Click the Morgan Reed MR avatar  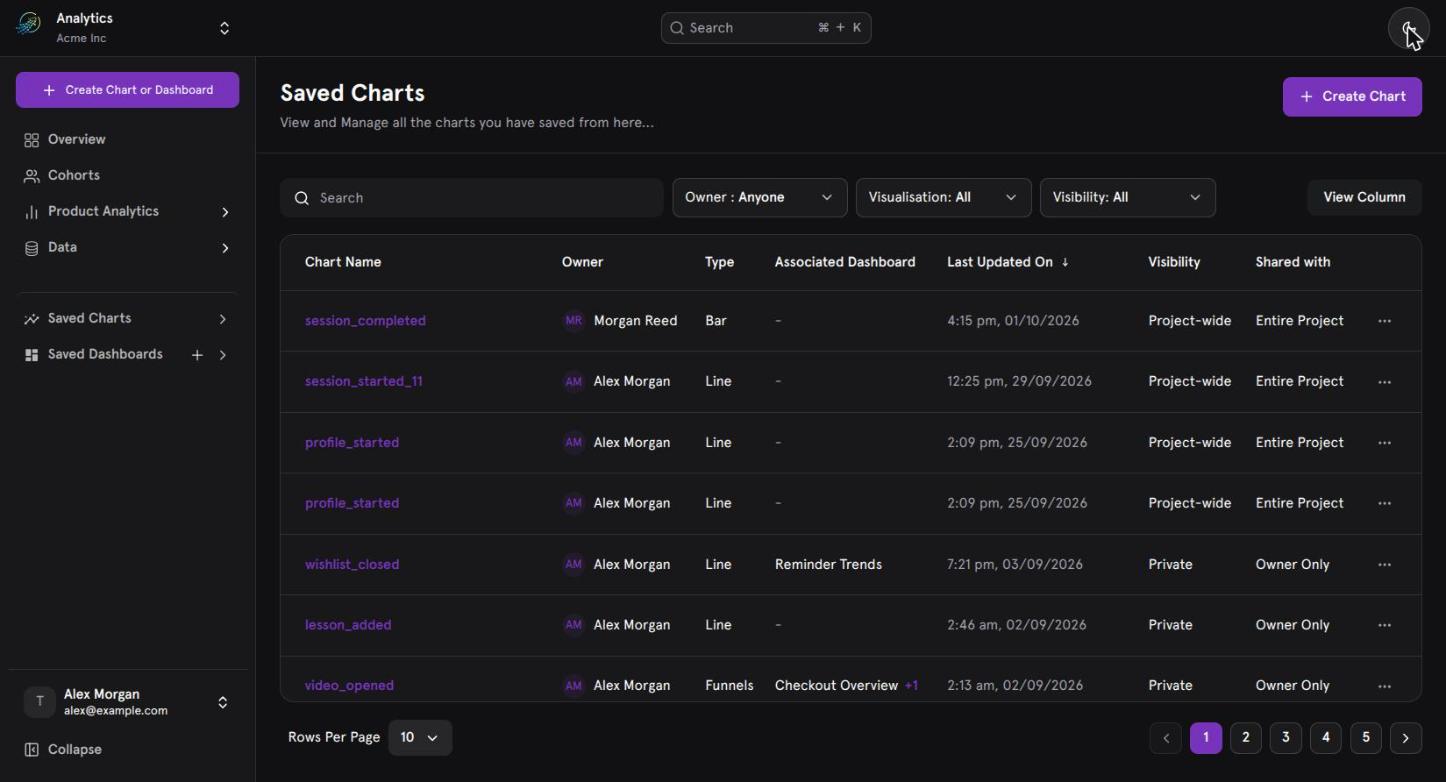point(573,321)
